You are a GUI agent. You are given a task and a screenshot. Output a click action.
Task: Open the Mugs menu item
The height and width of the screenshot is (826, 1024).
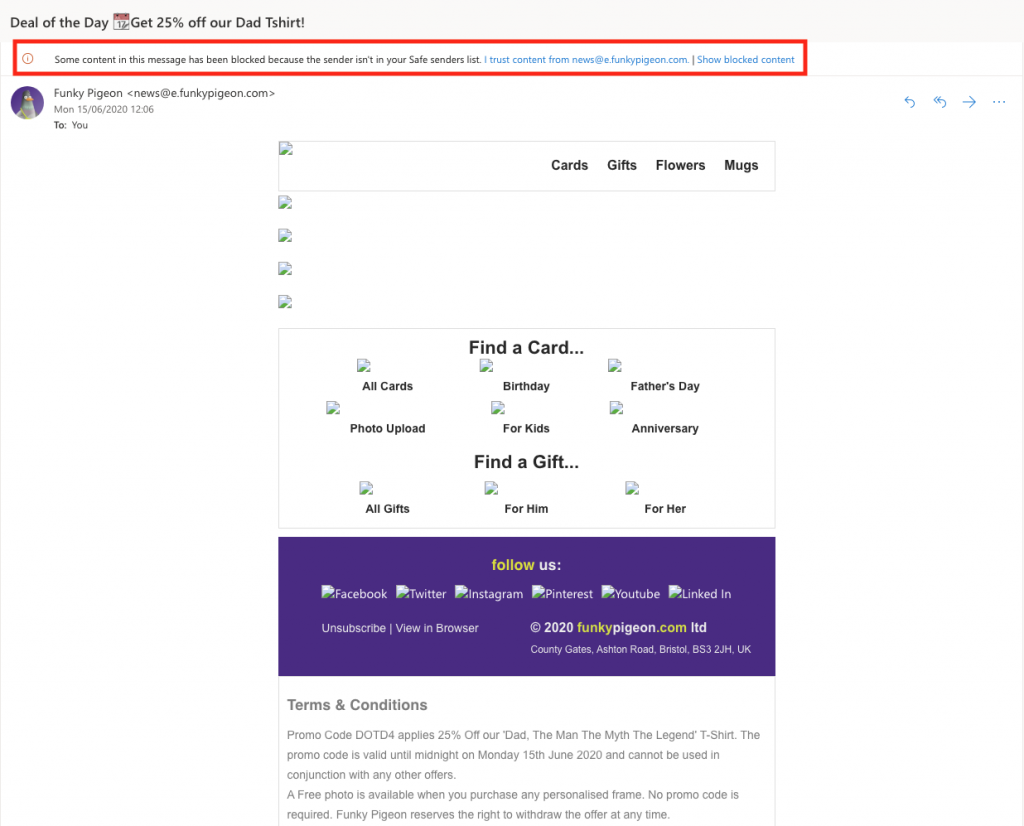741,165
